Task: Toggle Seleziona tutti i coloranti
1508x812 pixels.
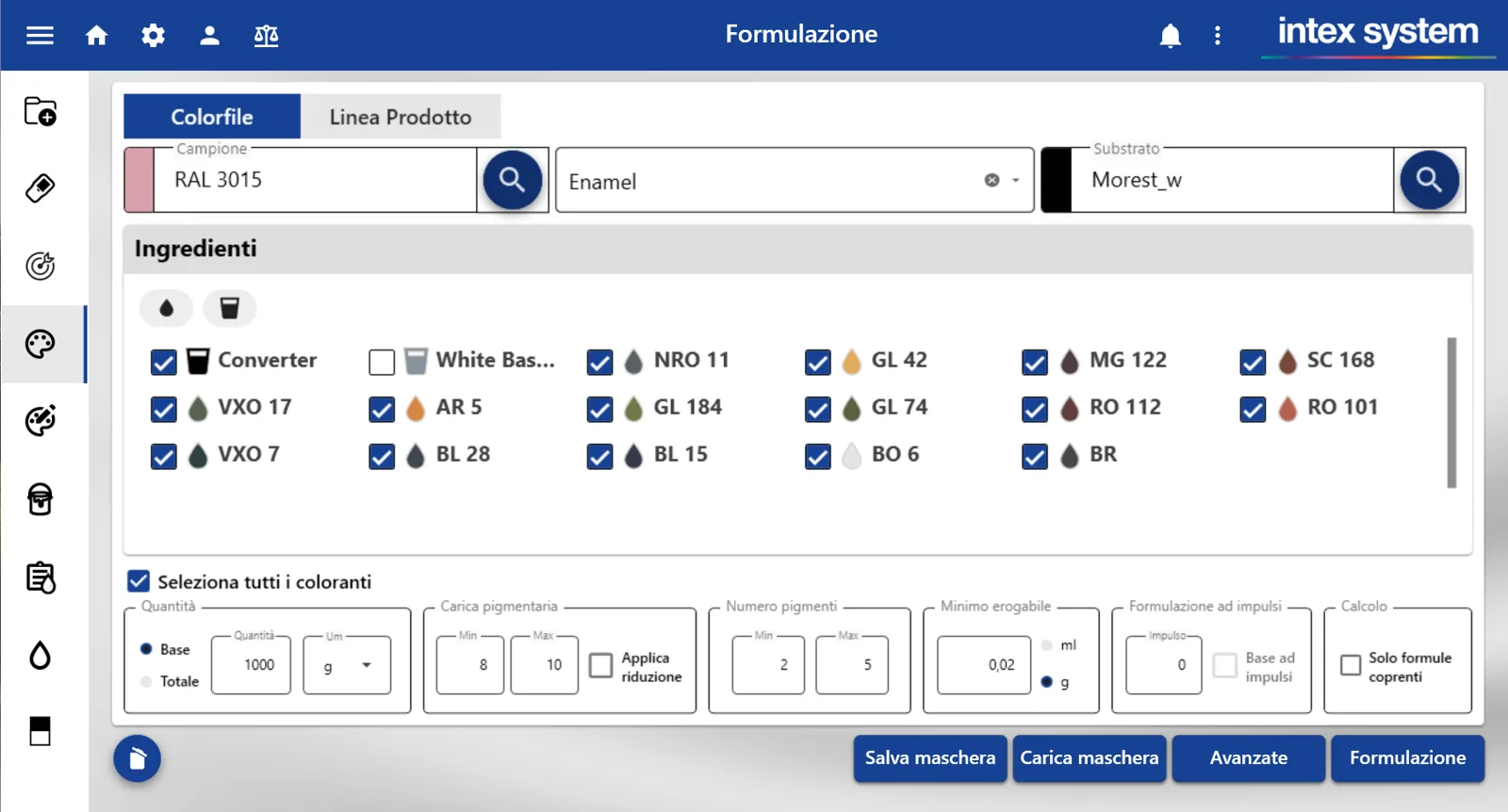Action: click(x=139, y=581)
